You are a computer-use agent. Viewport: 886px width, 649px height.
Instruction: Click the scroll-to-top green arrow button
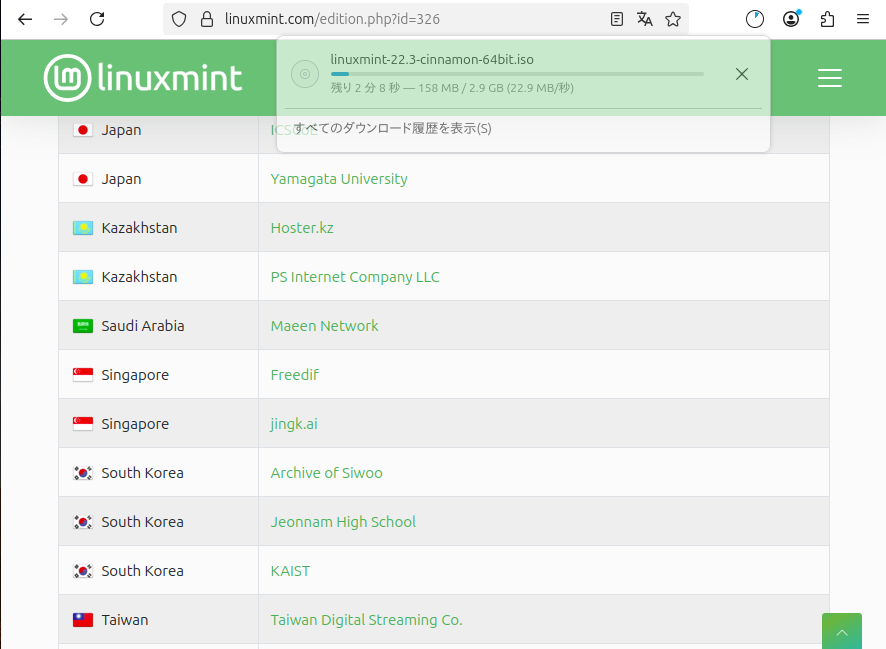(841, 631)
